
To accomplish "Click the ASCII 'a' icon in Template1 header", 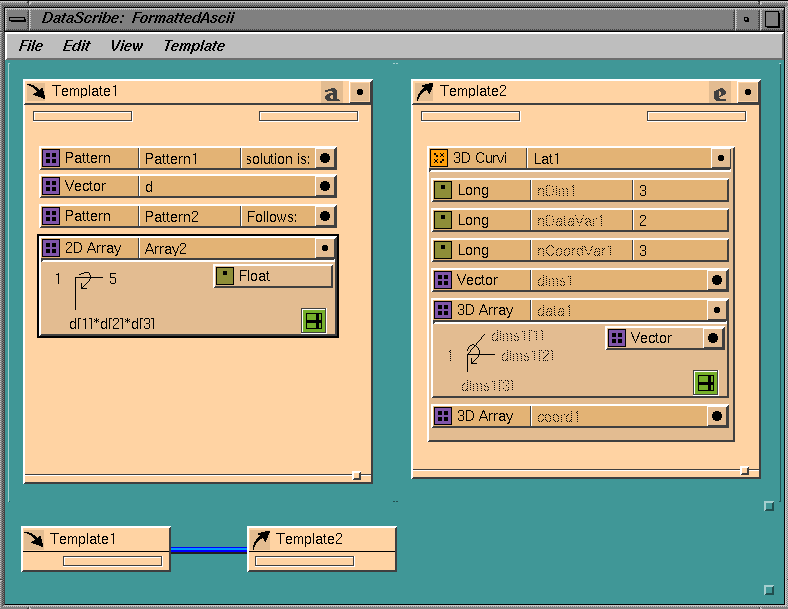I will (332, 93).
